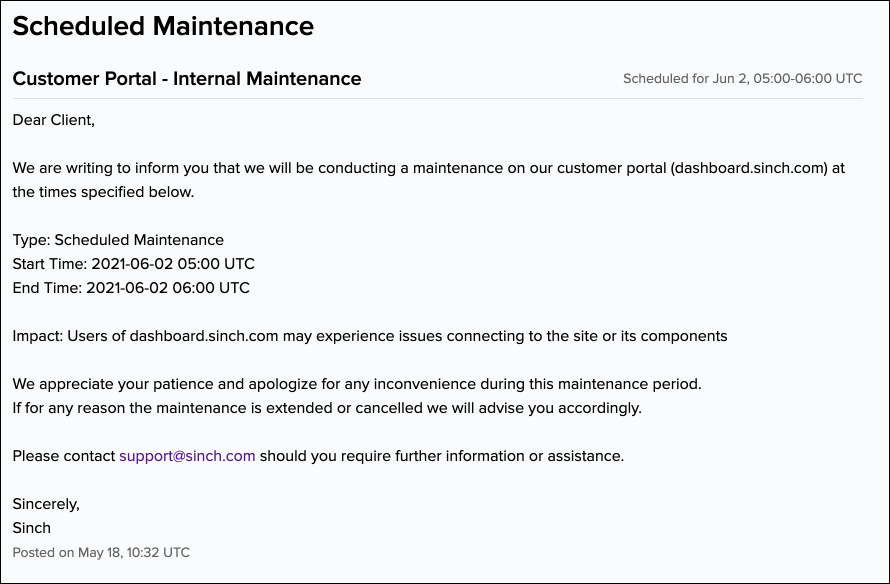The image size is (890, 584).
Task: Select the 'Sinch' signature line
Action: pos(32,528)
